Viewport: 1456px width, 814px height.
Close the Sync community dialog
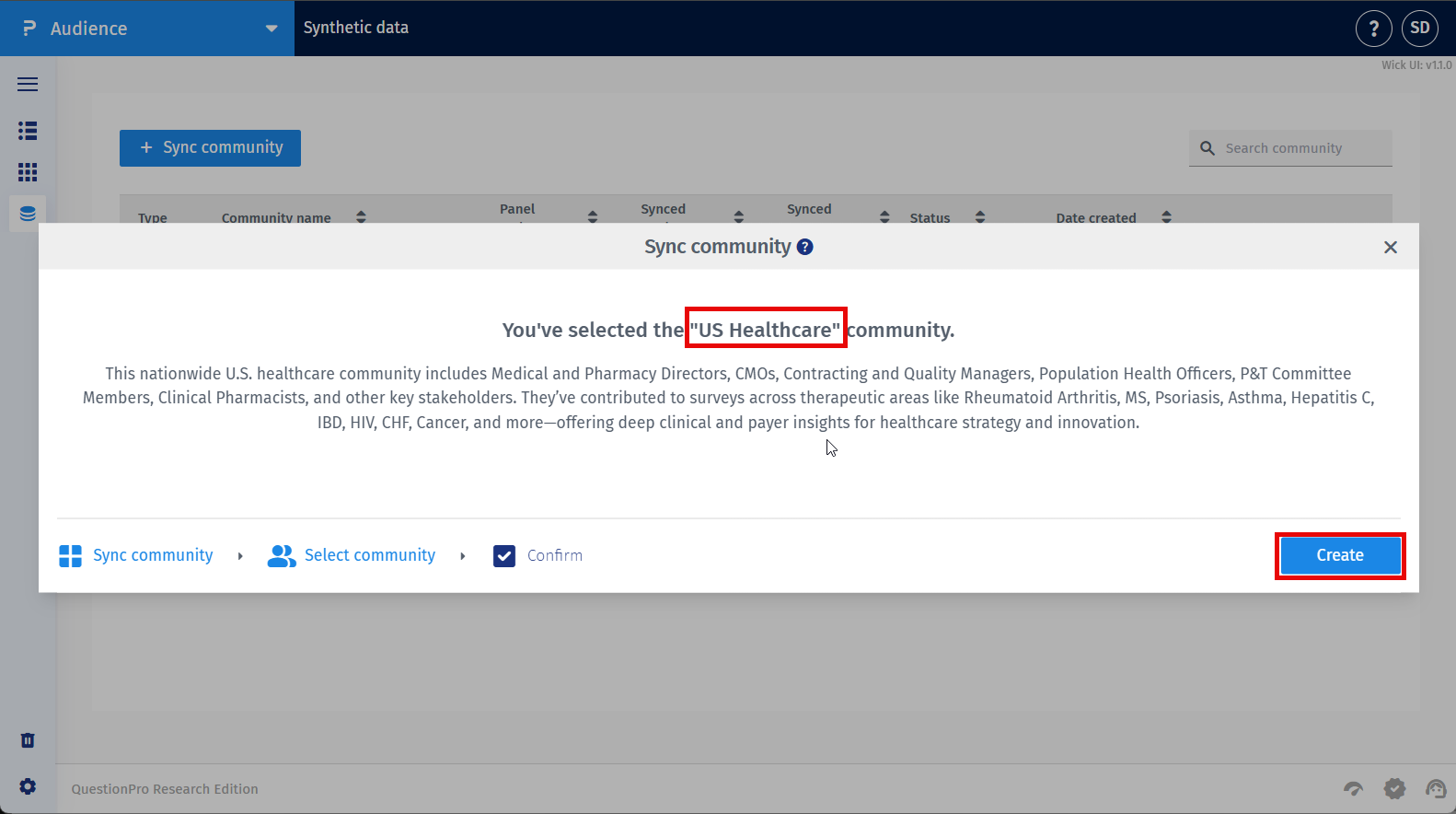coord(1391,247)
